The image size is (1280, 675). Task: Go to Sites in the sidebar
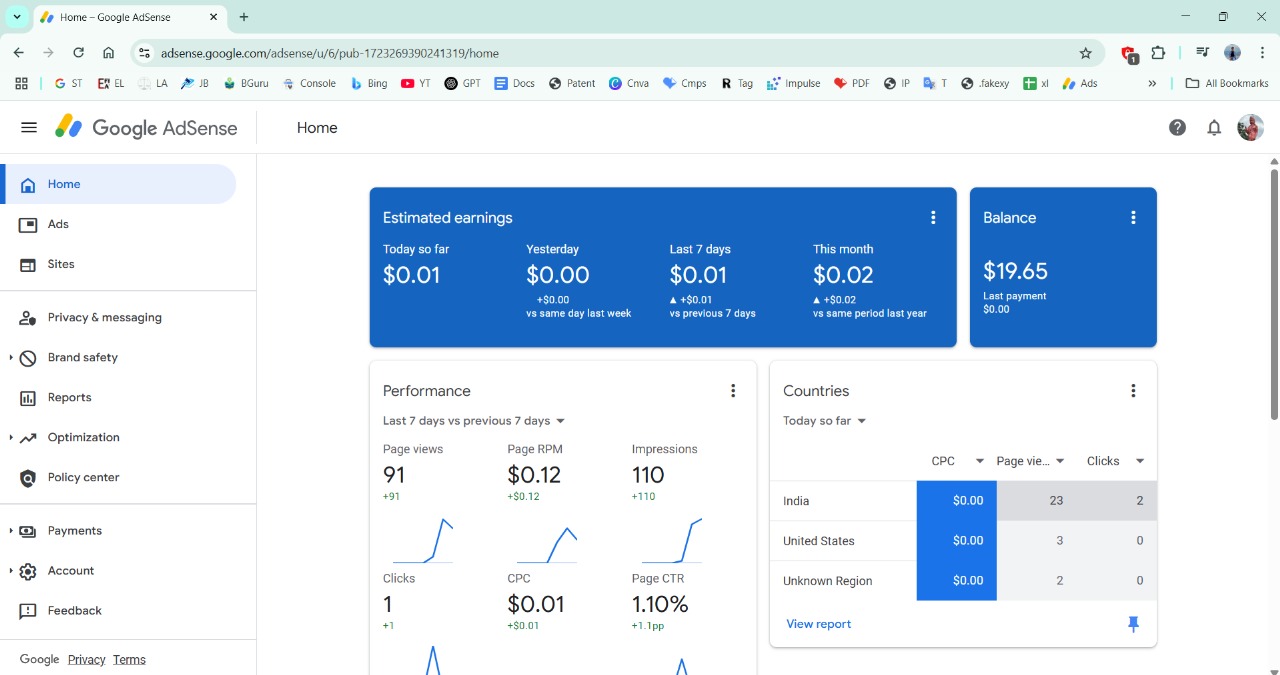(118, 264)
